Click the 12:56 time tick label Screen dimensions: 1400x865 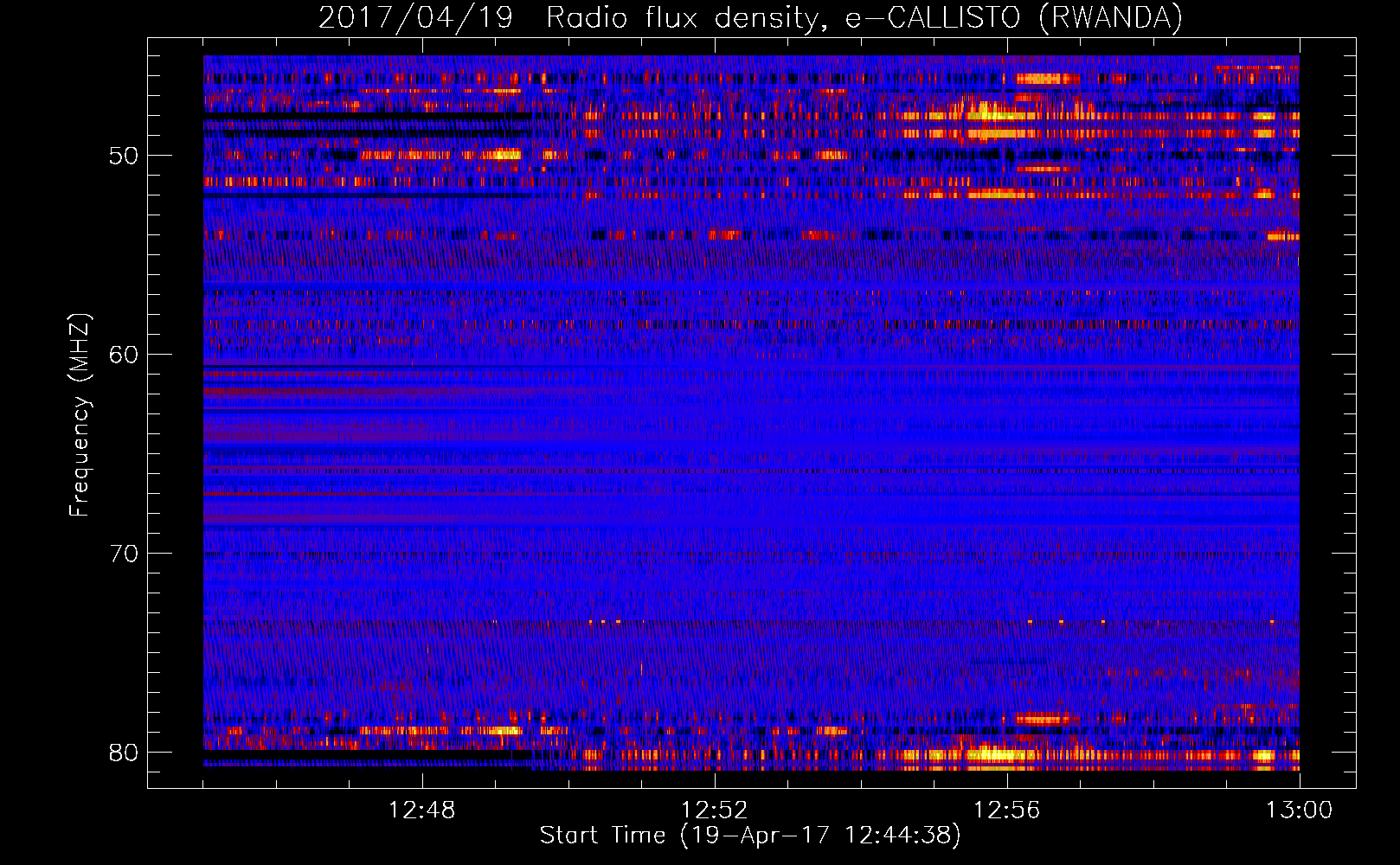(1007, 811)
